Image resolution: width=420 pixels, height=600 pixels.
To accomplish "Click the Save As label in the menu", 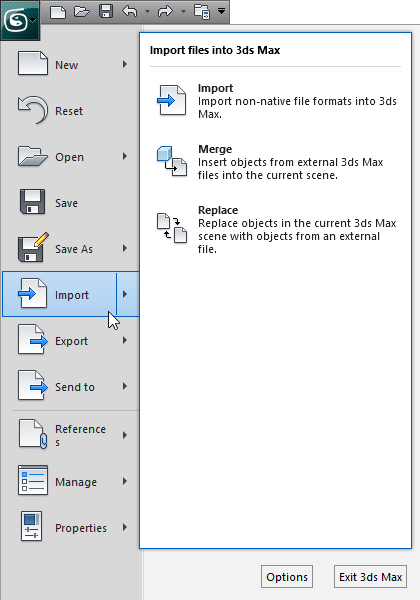I will (x=74, y=249).
